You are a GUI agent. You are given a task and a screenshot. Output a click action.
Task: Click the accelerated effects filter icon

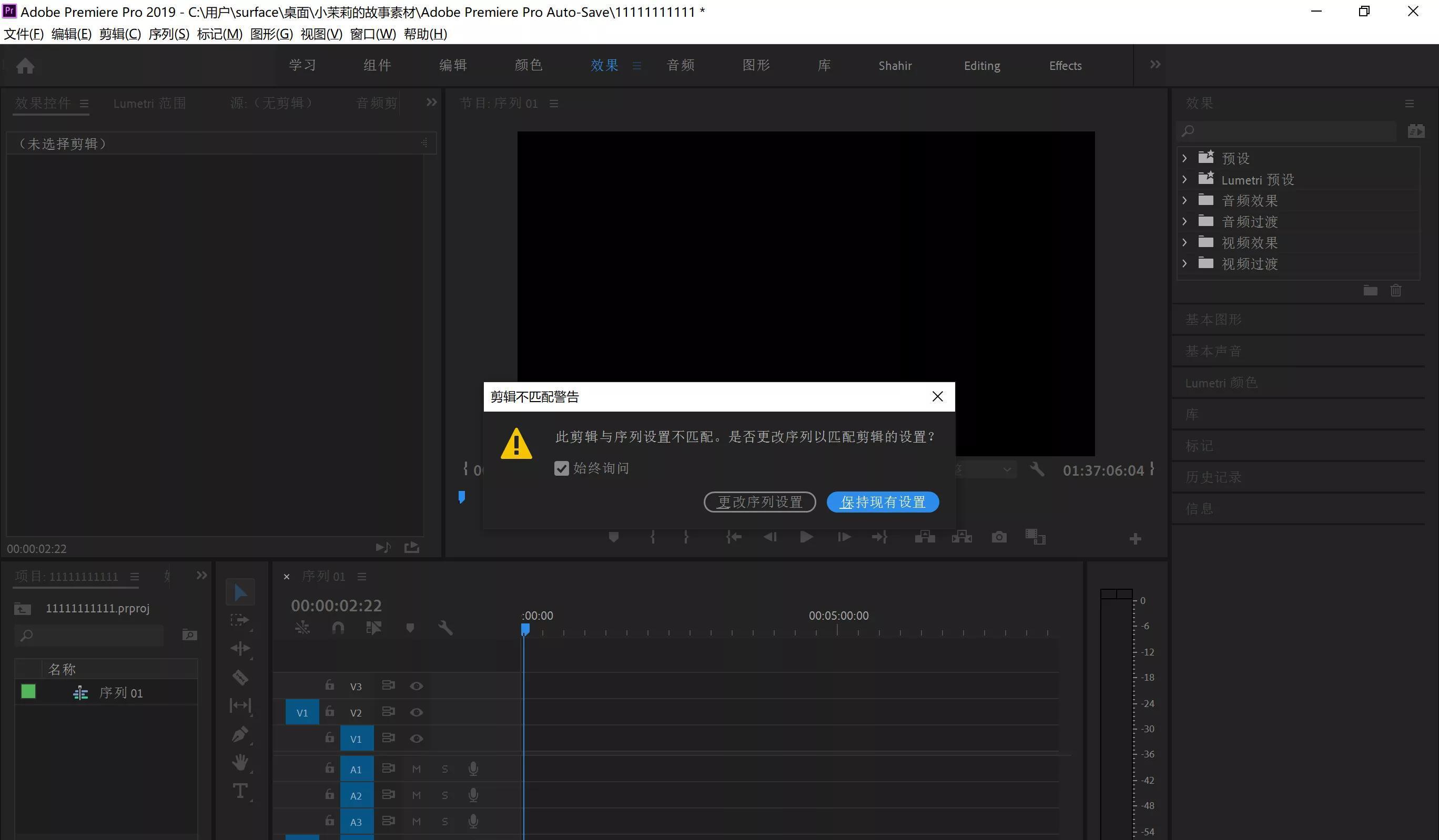coord(1416,131)
